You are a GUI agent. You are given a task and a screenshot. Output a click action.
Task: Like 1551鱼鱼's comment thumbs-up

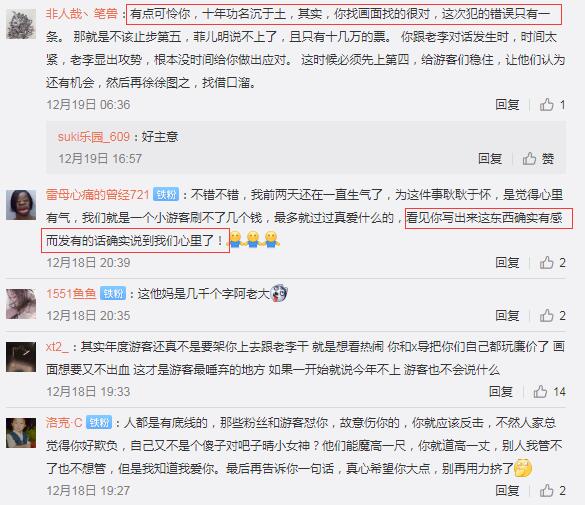[552, 316]
